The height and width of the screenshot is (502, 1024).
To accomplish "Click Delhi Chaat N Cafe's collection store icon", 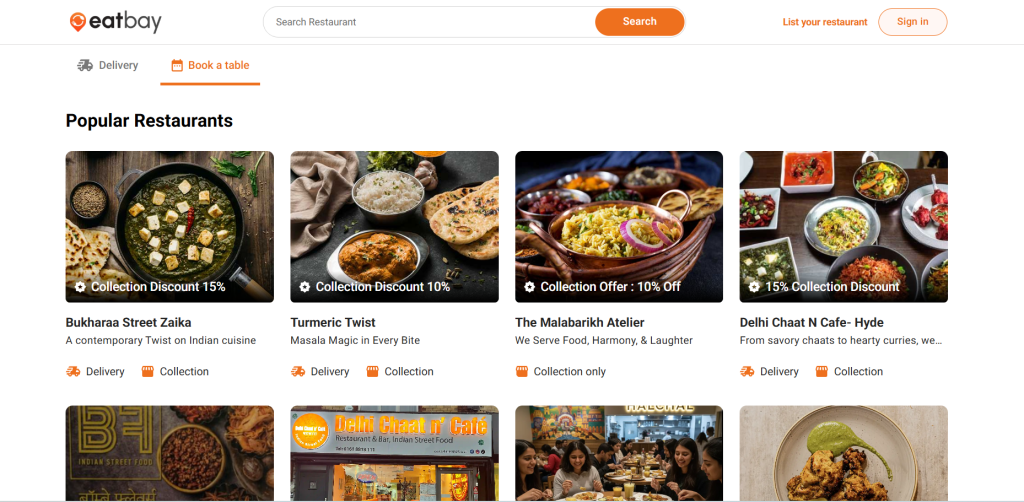I will tap(821, 371).
